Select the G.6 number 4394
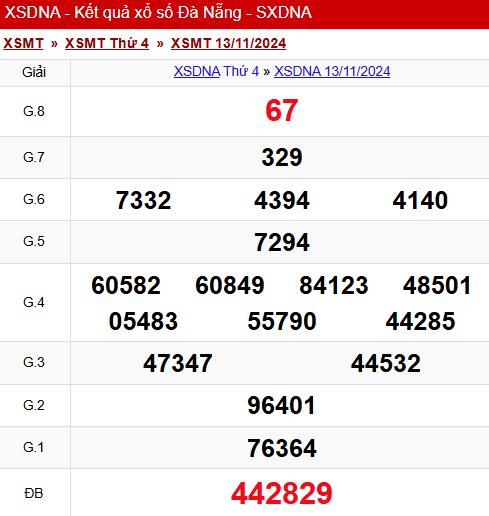This screenshot has height=516, width=489. coord(282,200)
